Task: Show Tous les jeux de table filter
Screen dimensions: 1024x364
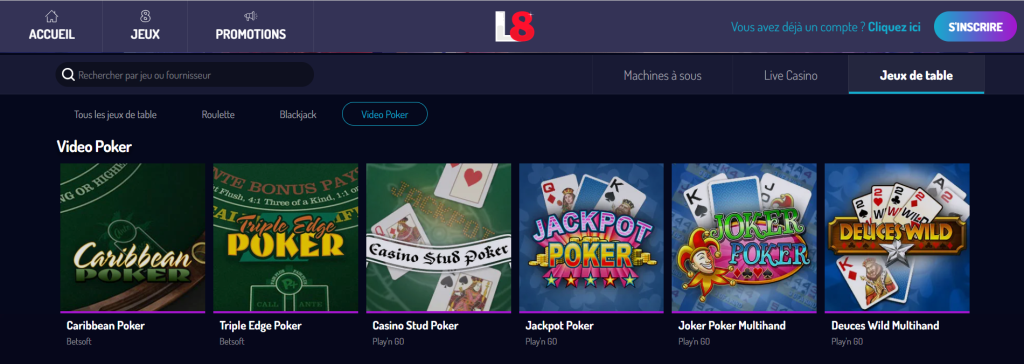Action: (x=116, y=114)
